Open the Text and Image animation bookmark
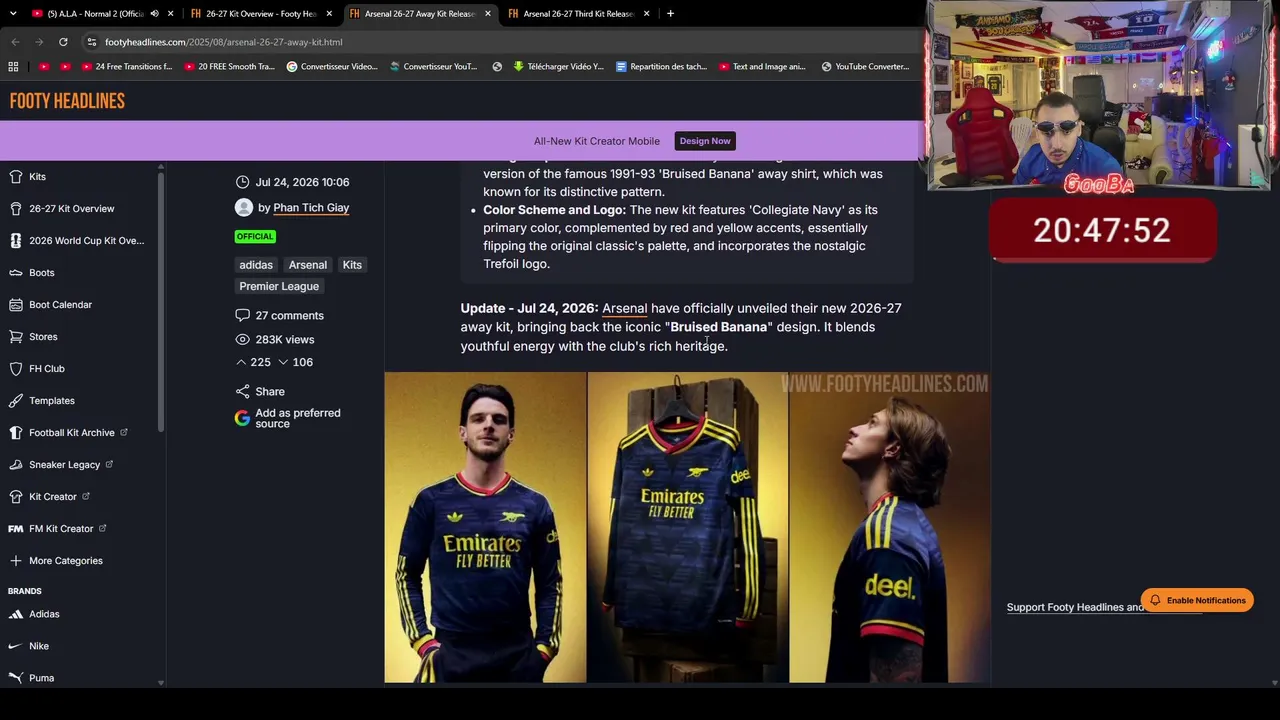This screenshot has width=1280, height=720. click(x=762, y=67)
